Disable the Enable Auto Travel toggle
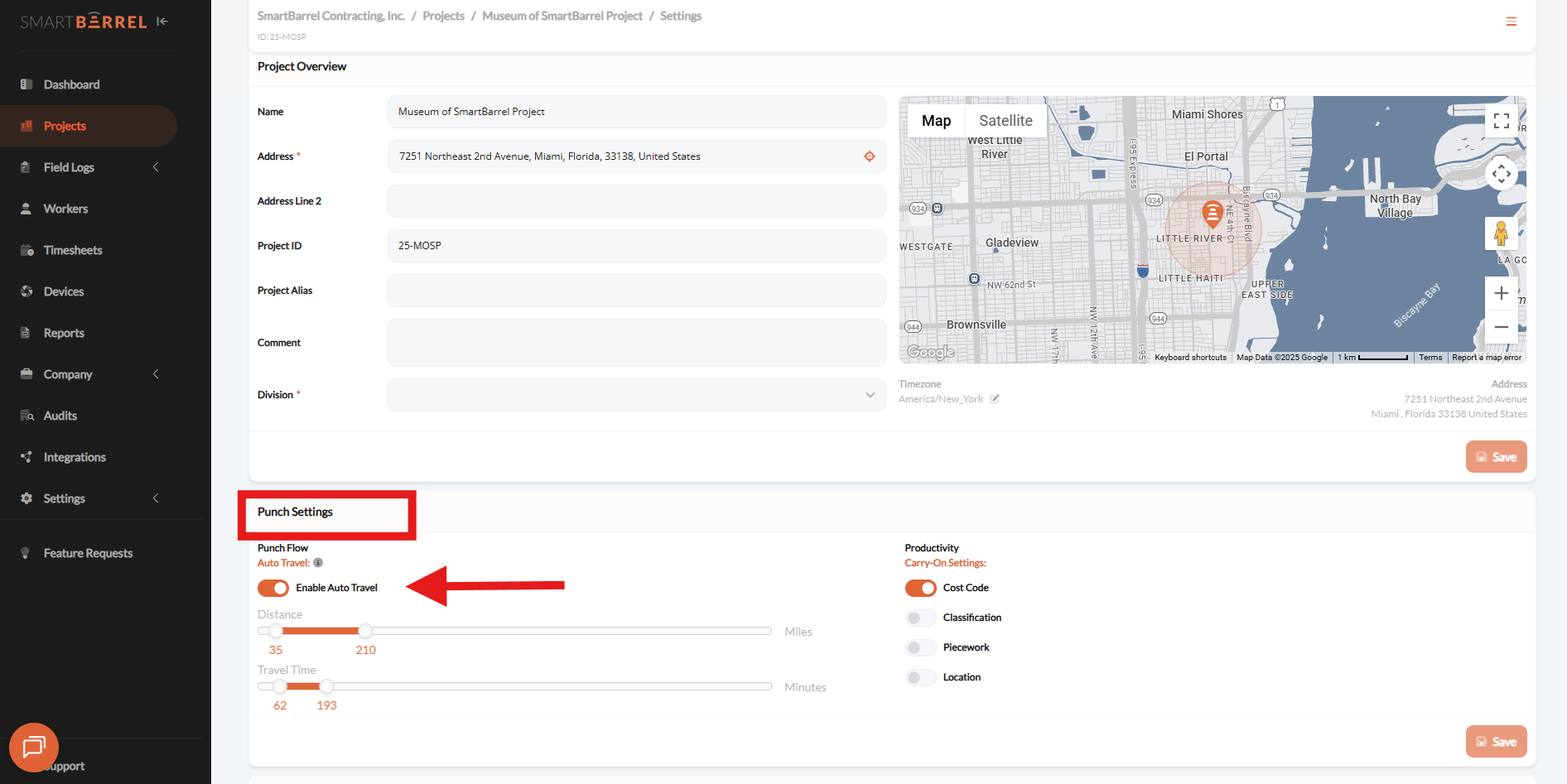The width and height of the screenshot is (1567, 784). tap(273, 588)
